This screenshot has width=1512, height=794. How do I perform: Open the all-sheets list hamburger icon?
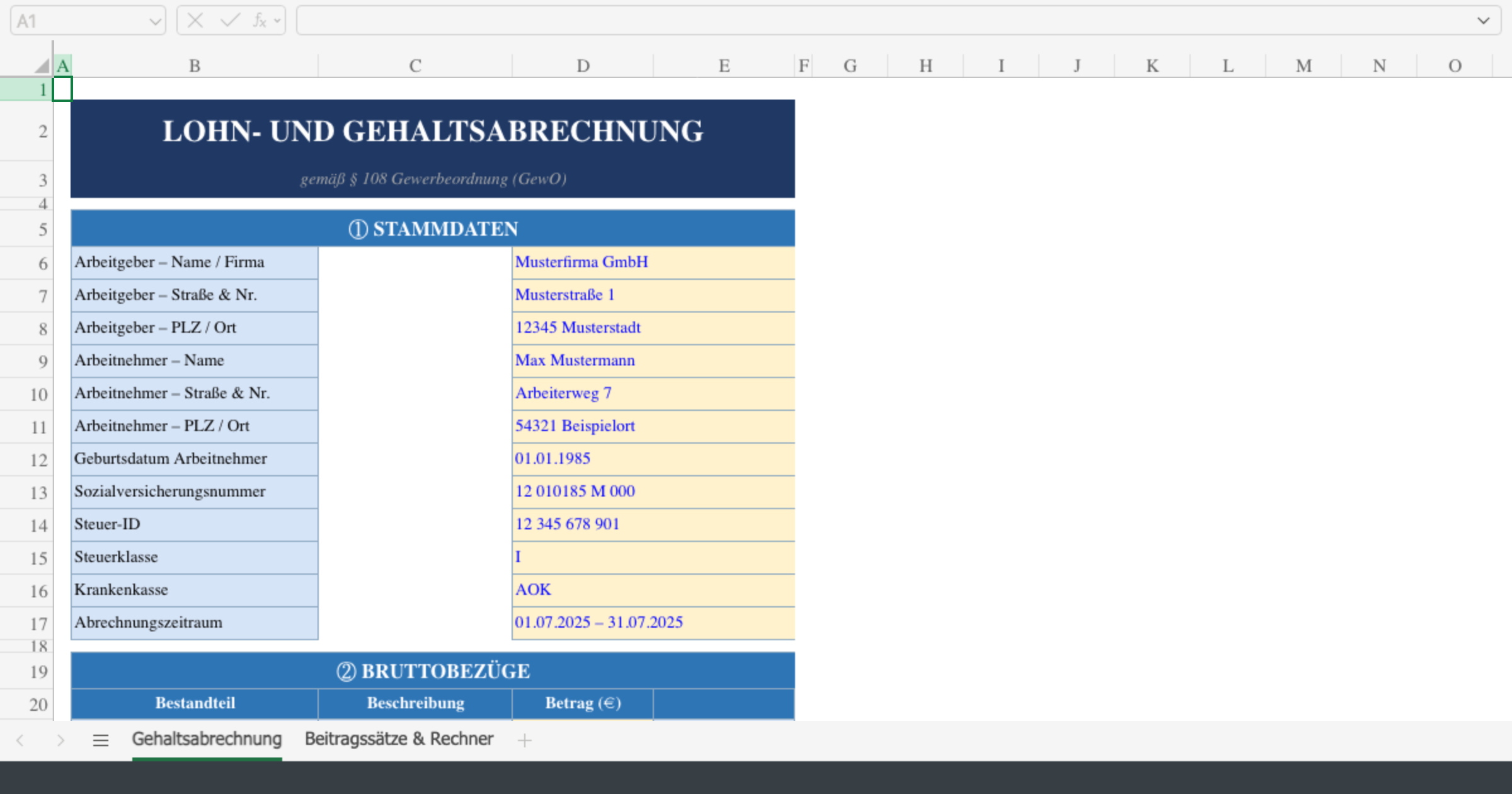[101, 740]
